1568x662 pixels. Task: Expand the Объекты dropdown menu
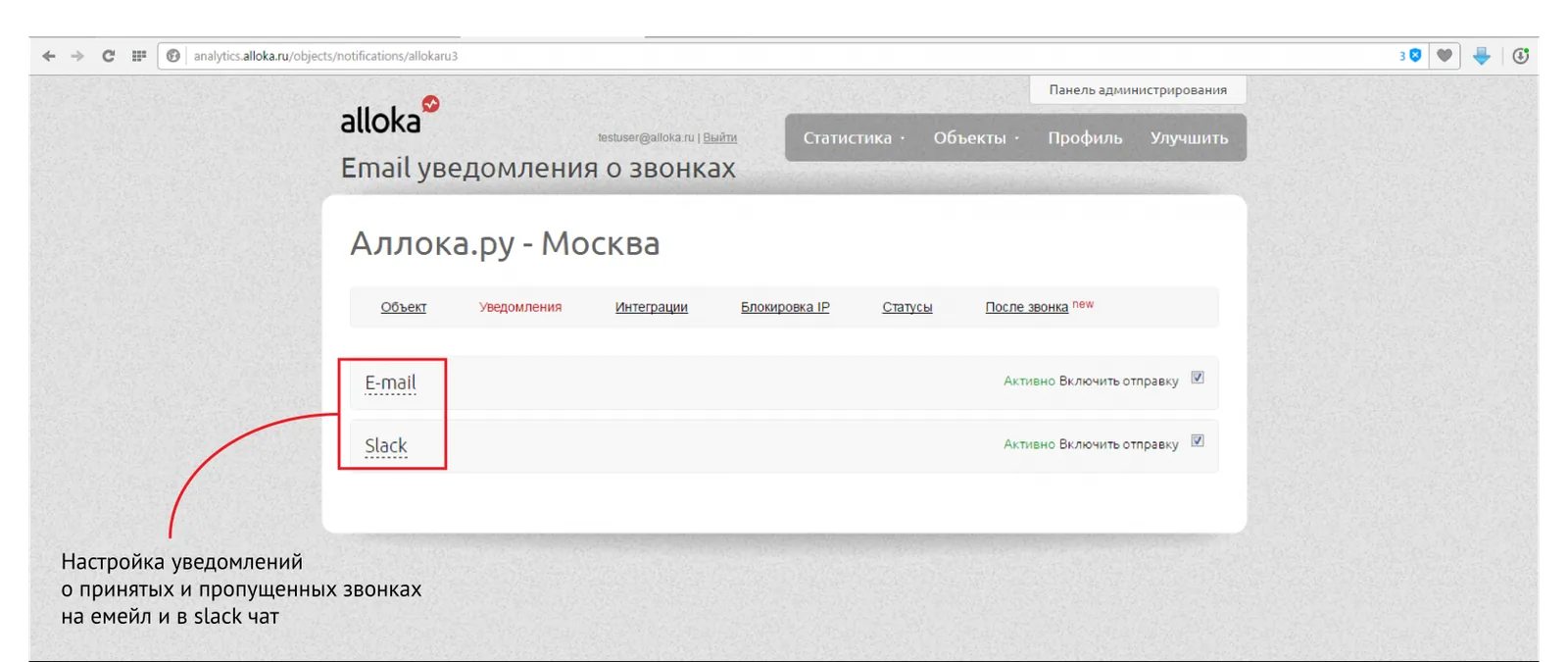click(x=976, y=138)
